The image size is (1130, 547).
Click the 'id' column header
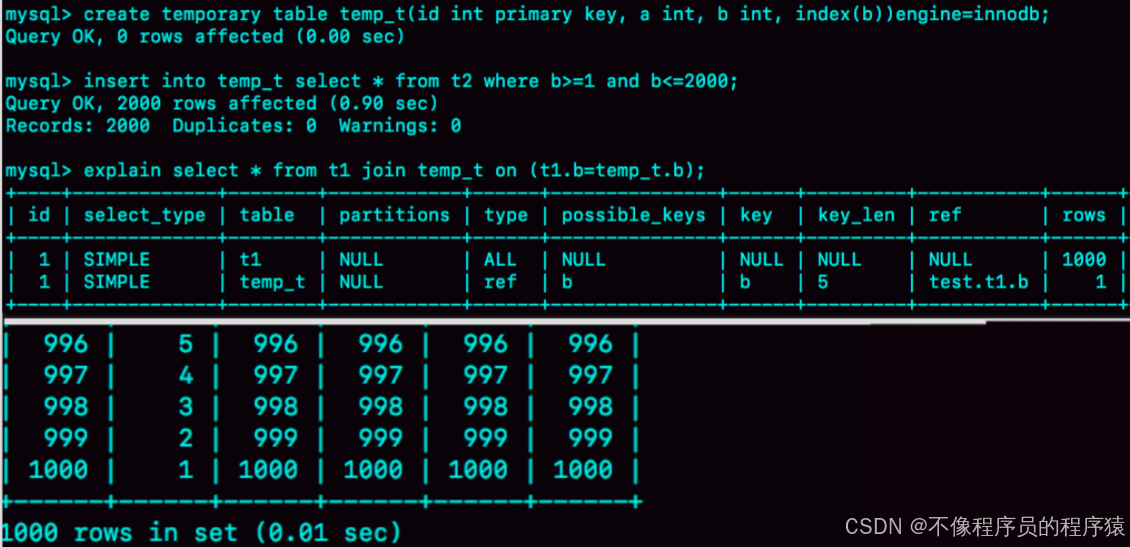pos(39,215)
